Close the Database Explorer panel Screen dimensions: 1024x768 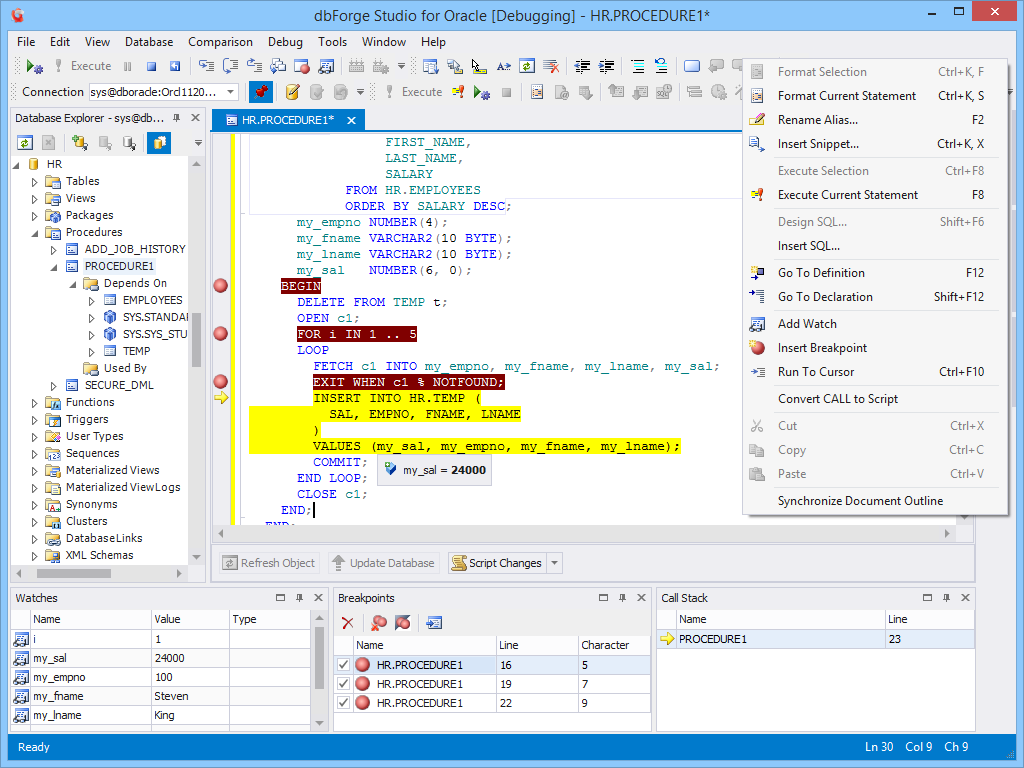[195, 118]
